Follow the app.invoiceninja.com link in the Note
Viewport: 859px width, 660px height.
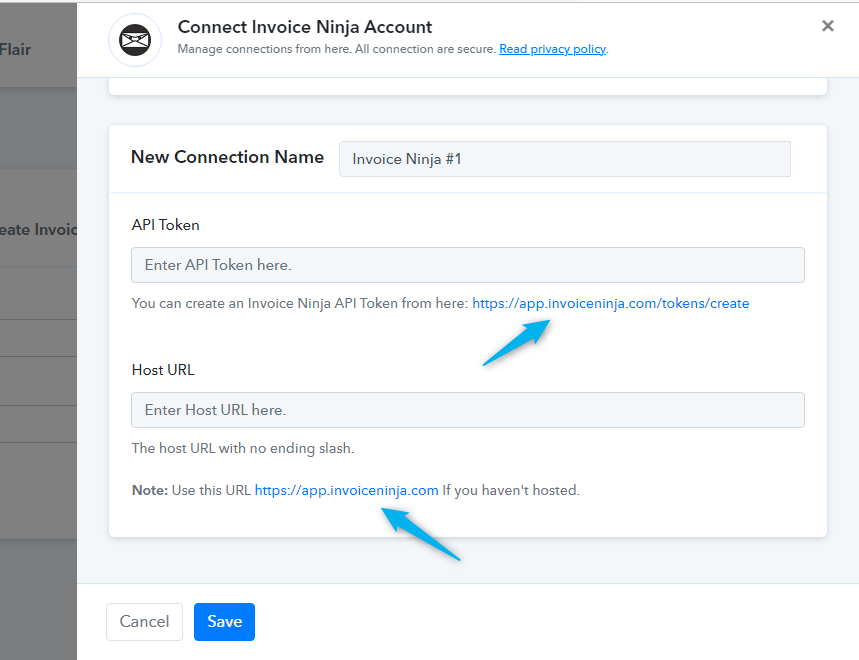point(346,490)
